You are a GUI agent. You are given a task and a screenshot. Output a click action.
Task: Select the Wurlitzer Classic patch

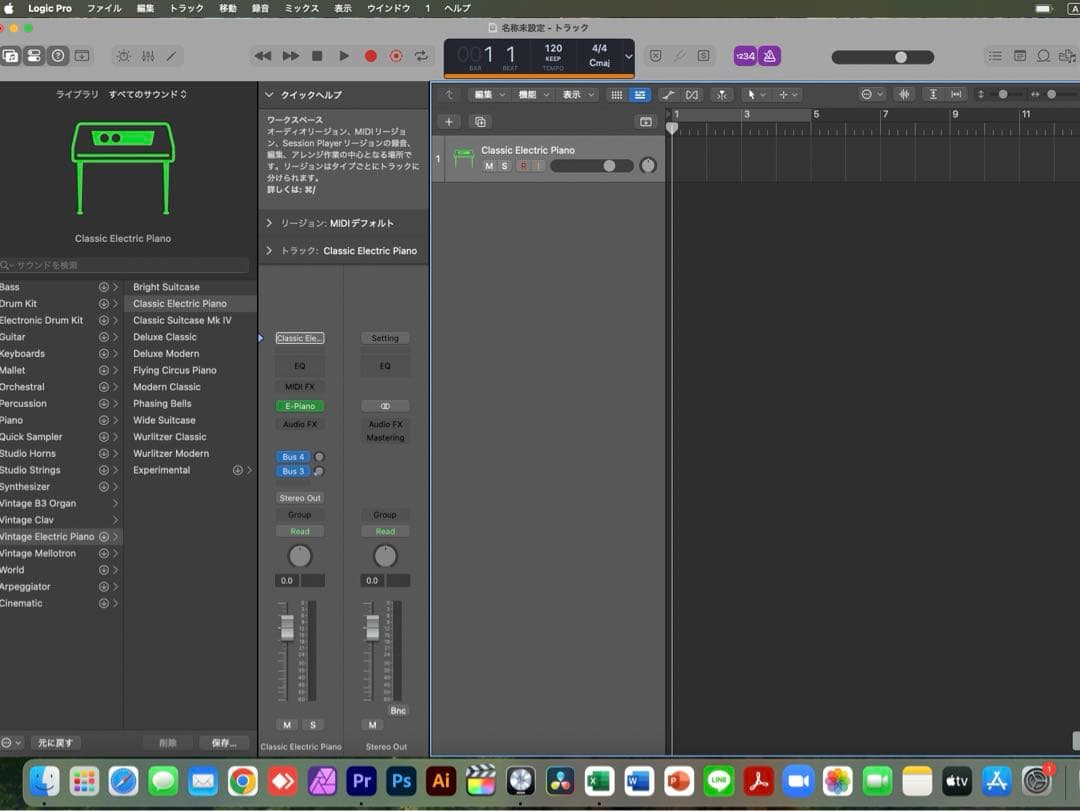pos(170,437)
